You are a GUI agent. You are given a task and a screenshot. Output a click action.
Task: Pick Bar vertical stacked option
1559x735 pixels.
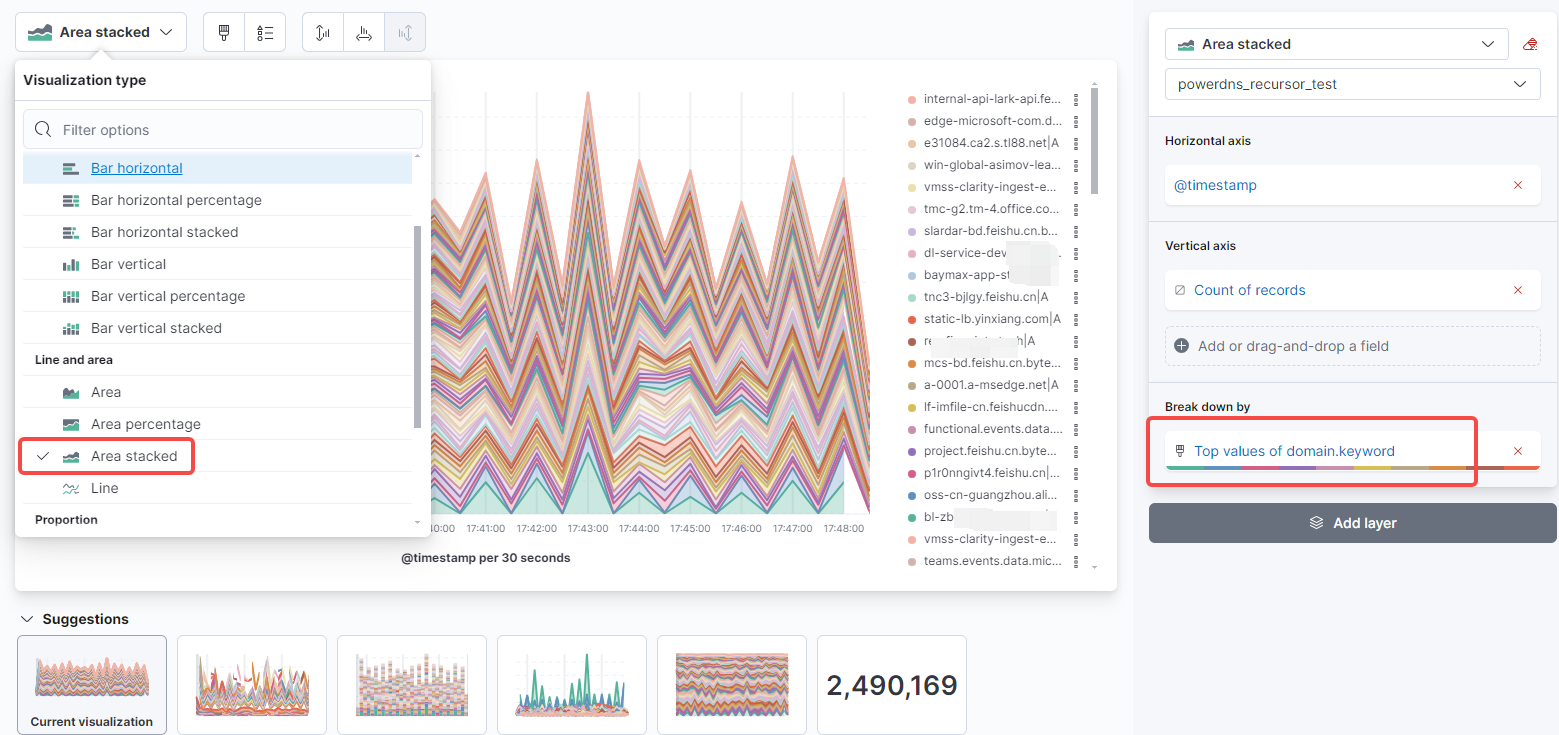pyautogui.click(x=218, y=328)
